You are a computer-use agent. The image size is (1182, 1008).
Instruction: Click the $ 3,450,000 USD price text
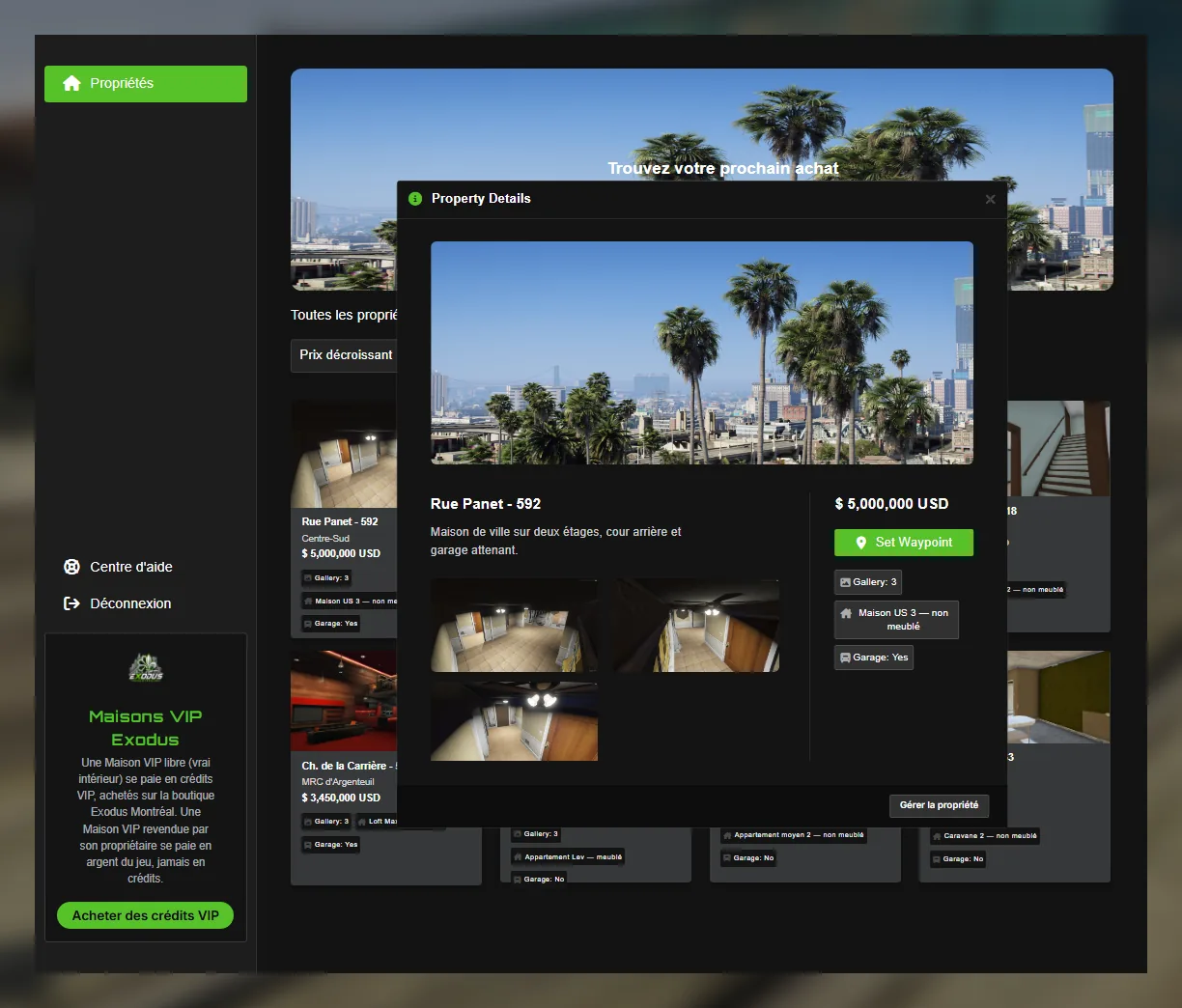pos(341,798)
